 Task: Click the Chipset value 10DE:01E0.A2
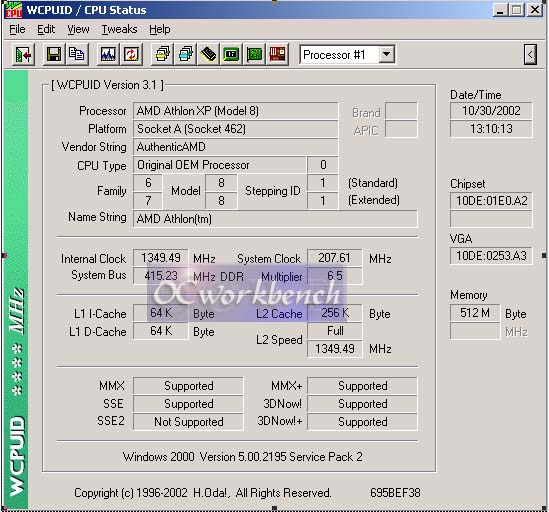(x=491, y=201)
